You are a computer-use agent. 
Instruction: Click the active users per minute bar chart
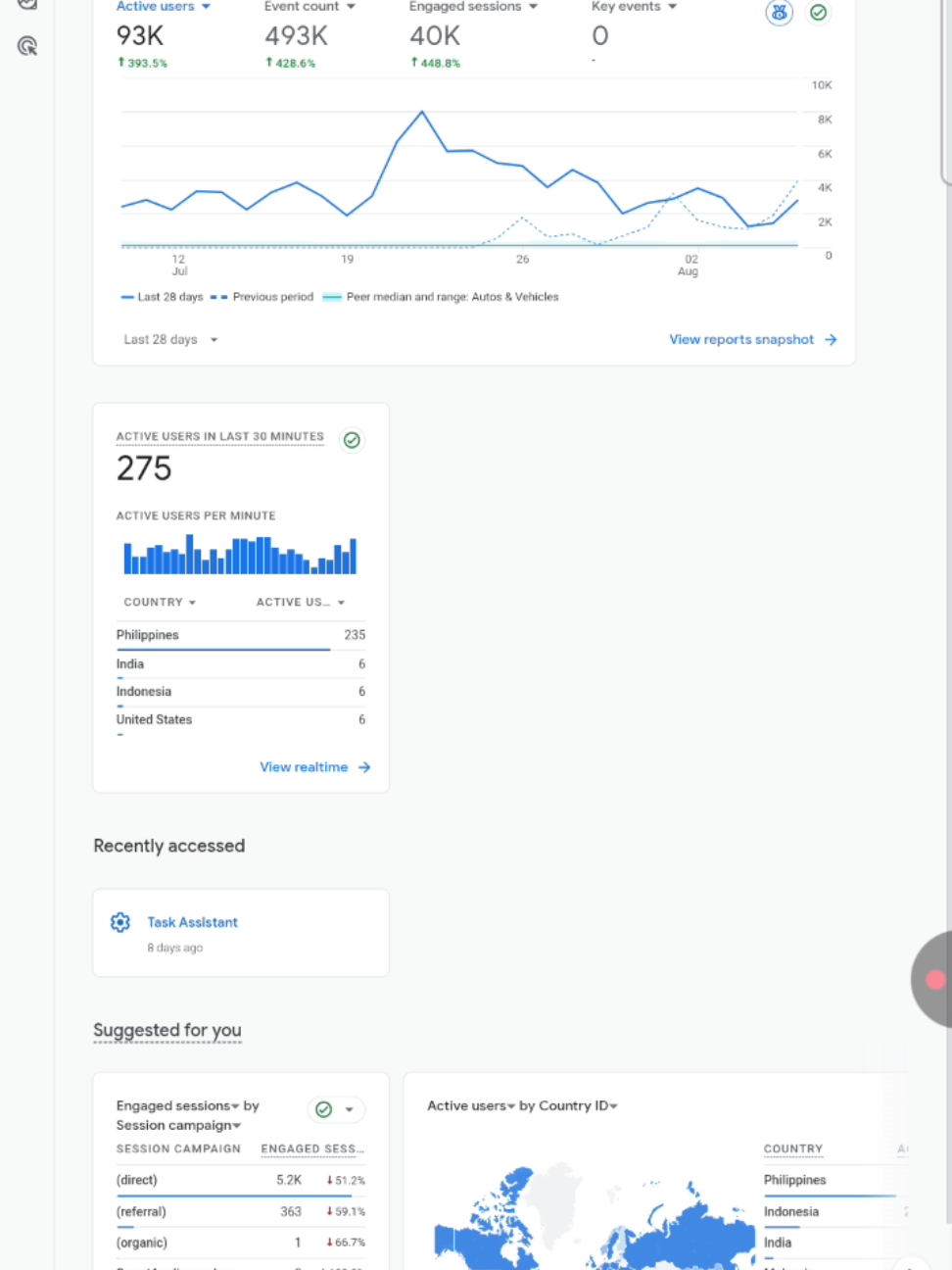tap(240, 555)
